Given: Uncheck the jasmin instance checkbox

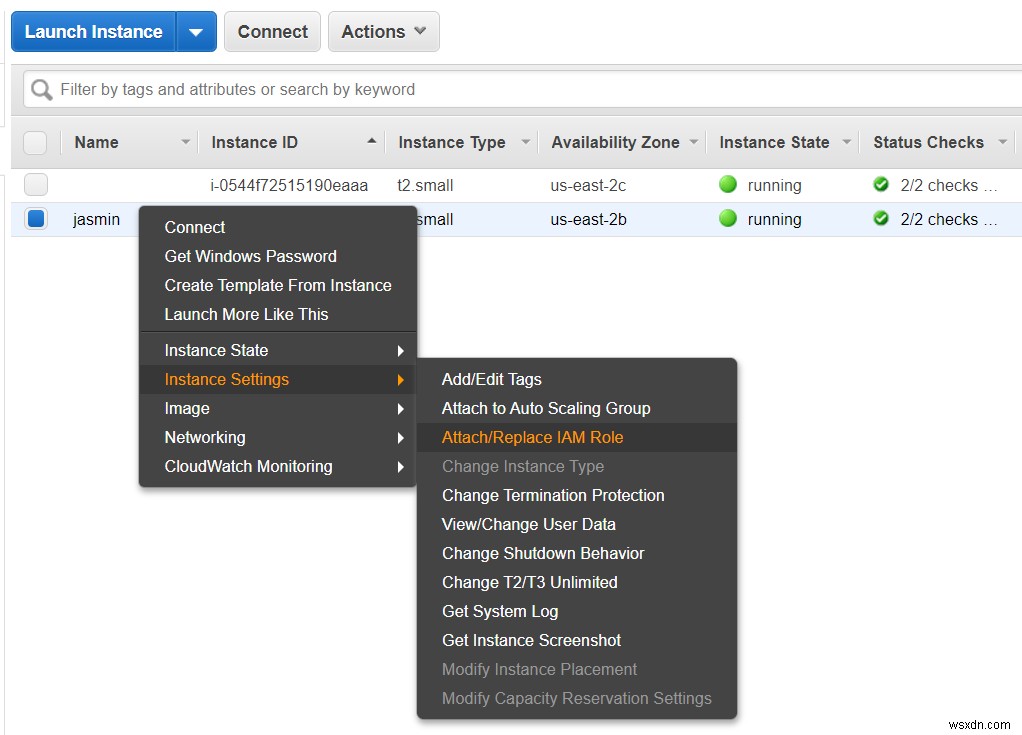Looking at the screenshot, I should pyautogui.click(x=35, y=219).
